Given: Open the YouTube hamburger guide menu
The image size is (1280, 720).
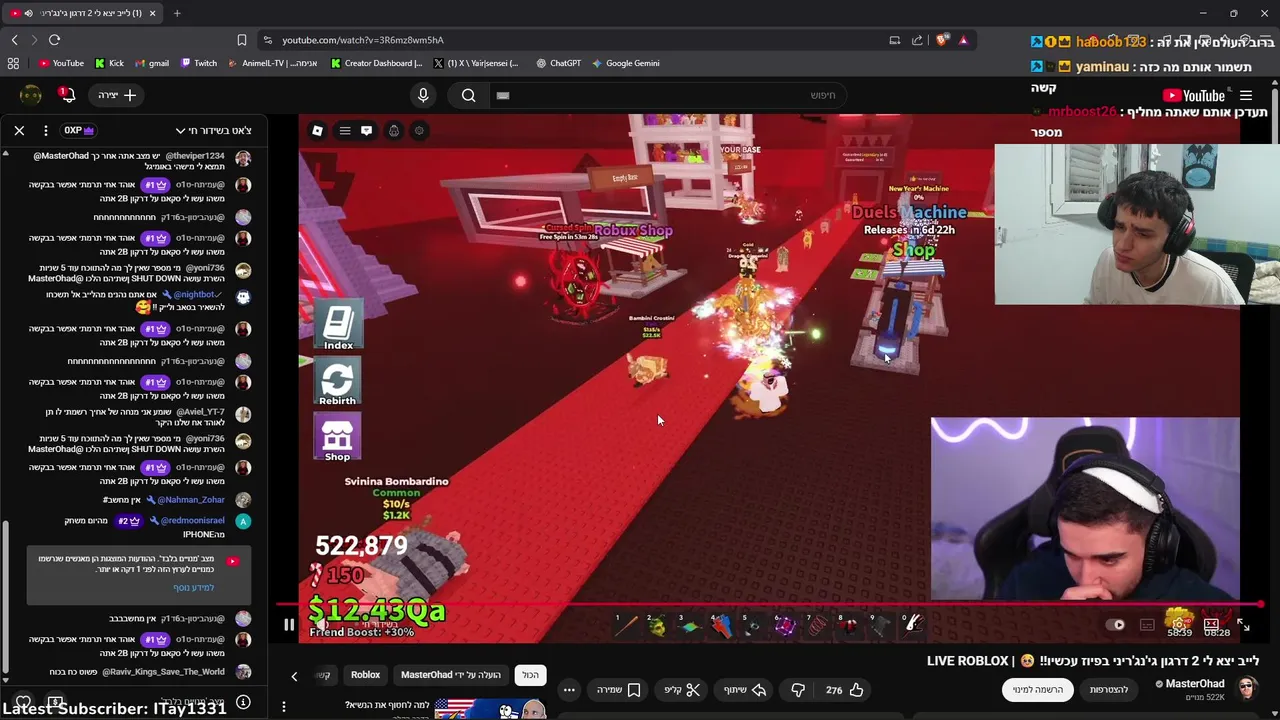Looking at the screenshot, I should pos(1246,96).
